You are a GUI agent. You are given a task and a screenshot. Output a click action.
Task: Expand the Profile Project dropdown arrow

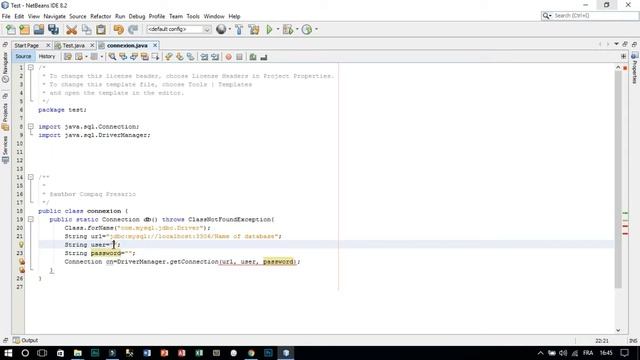click(316, 29)
